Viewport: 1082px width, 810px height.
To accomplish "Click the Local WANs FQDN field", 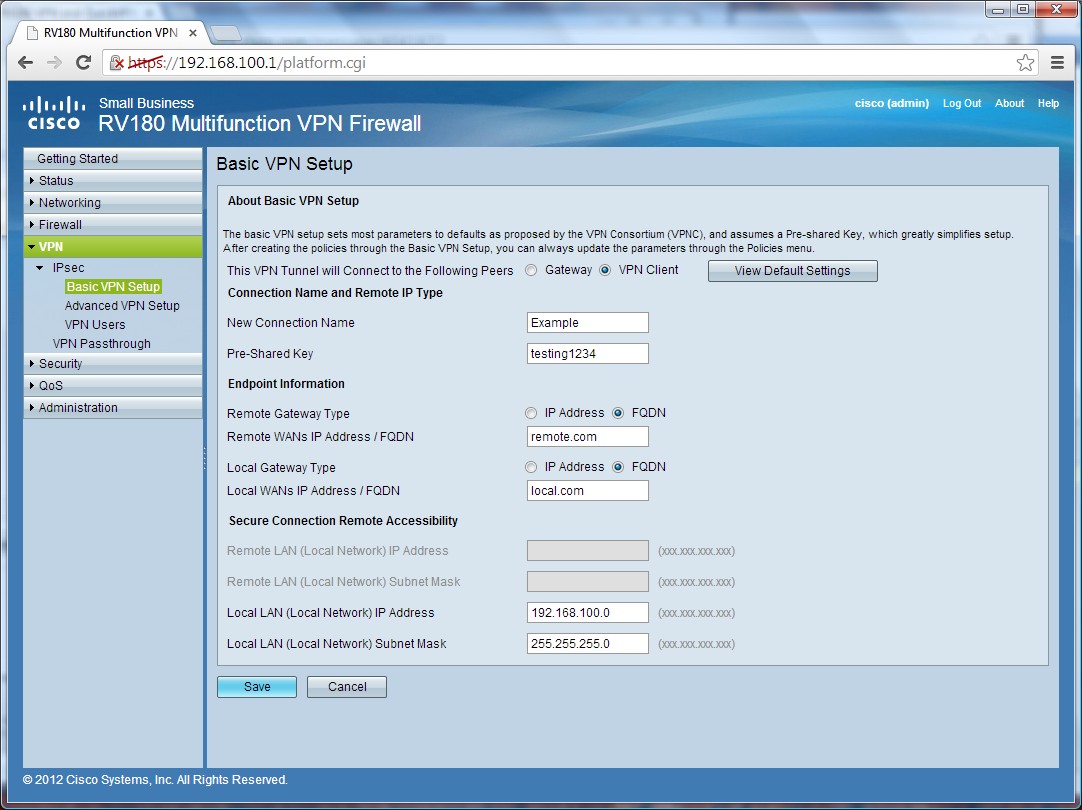I will coord(588,491).
